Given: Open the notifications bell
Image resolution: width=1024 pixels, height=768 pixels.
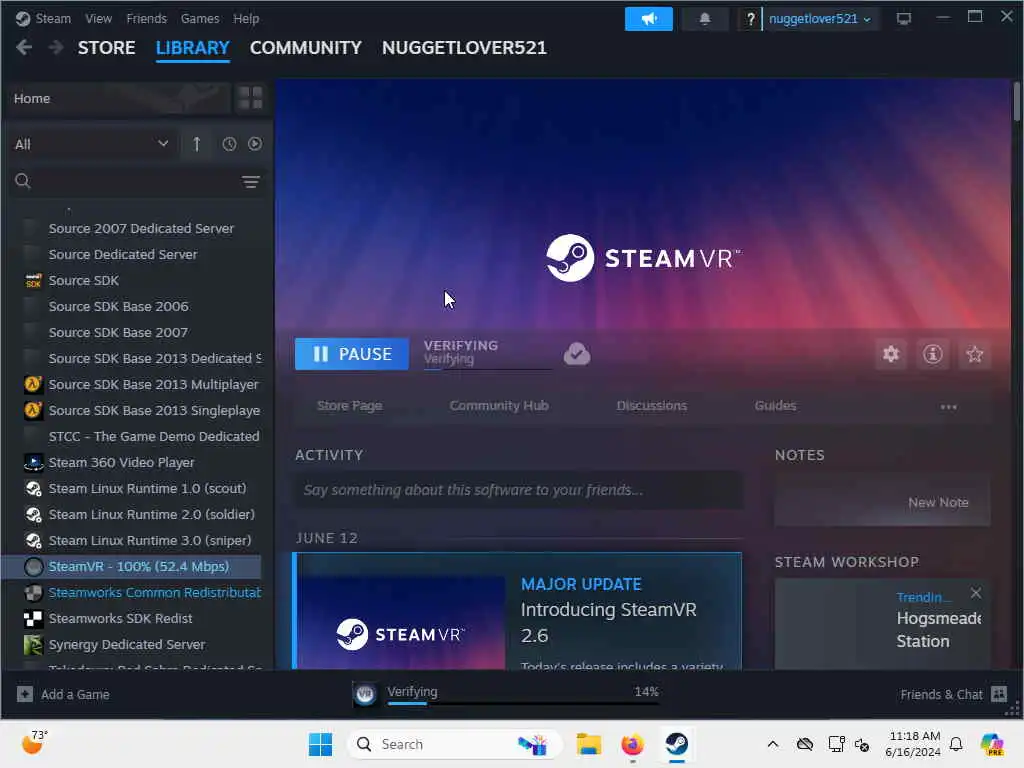Looking at the screenshot, I should (x=705, y=19).
